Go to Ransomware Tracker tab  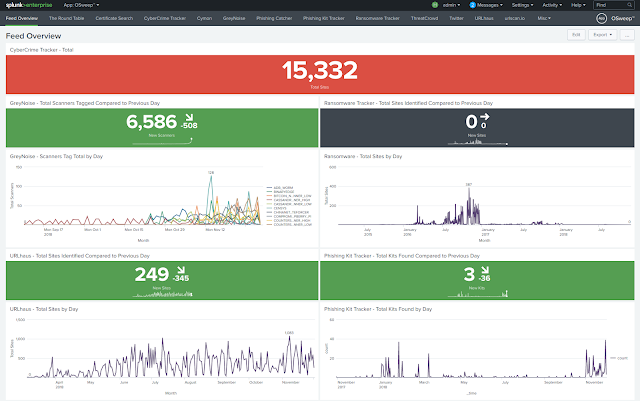coord(378,18)
